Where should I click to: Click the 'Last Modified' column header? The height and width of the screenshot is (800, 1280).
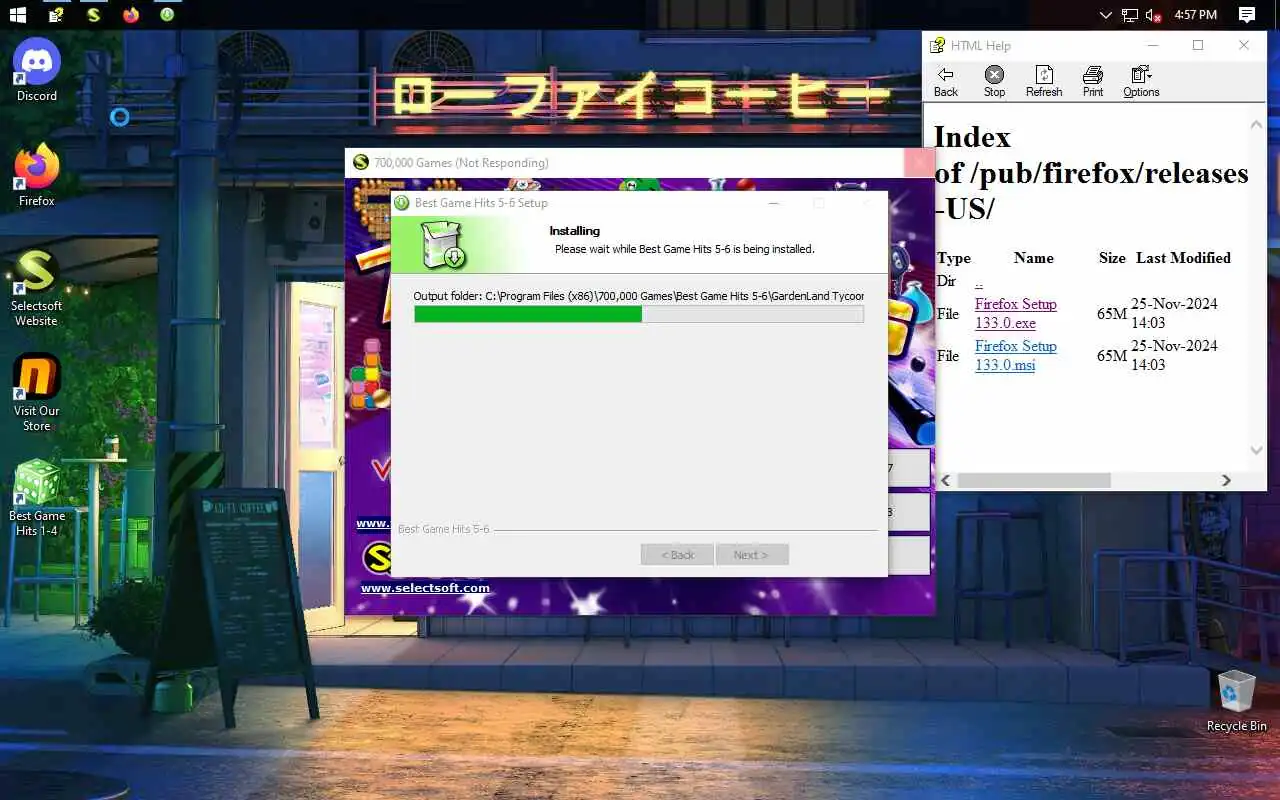1183,258
